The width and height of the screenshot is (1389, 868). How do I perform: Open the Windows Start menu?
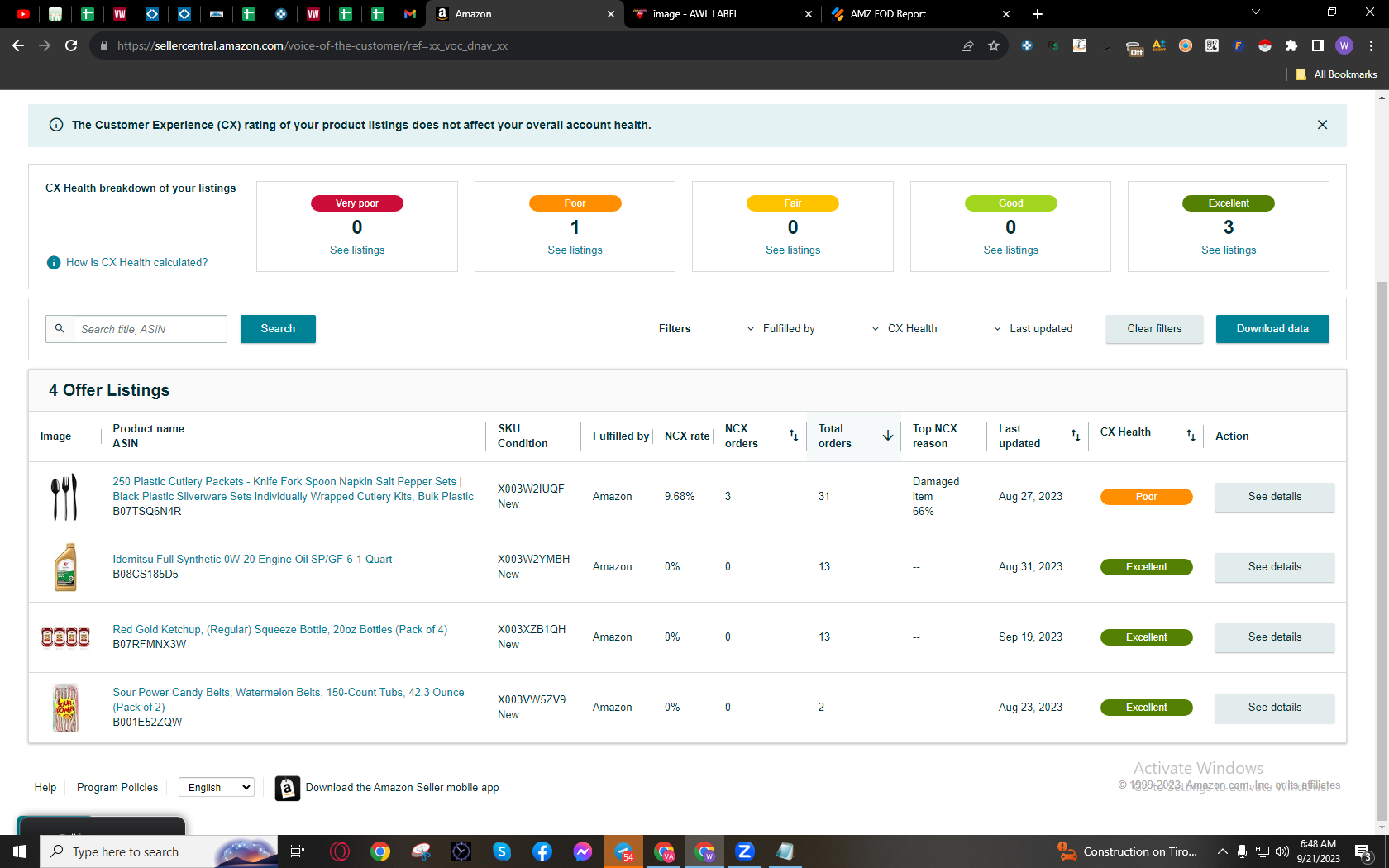pos(20,851)
